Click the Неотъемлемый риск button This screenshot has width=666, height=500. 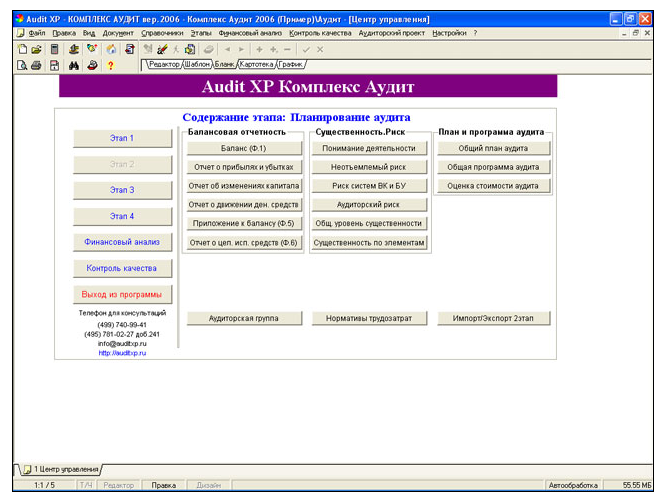tap(369, 167)
